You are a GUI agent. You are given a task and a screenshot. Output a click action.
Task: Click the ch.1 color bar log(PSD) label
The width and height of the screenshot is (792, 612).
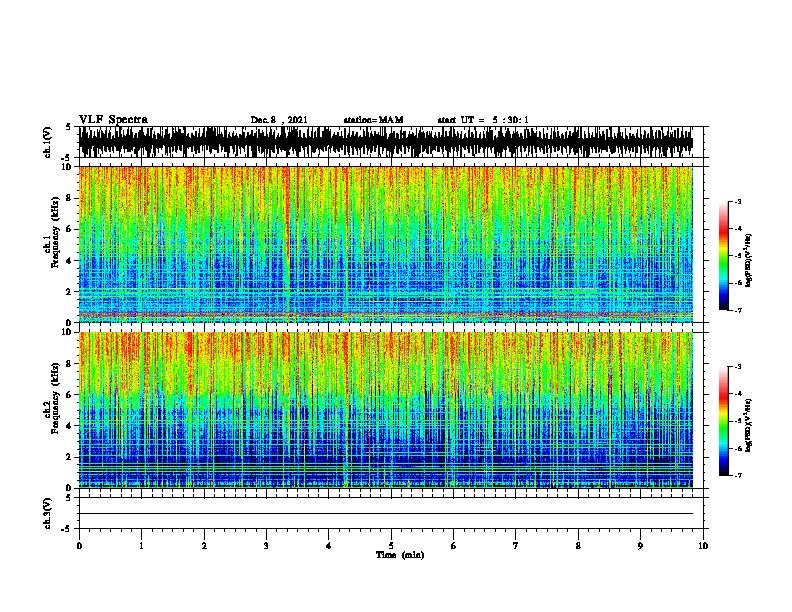point(748,260)
